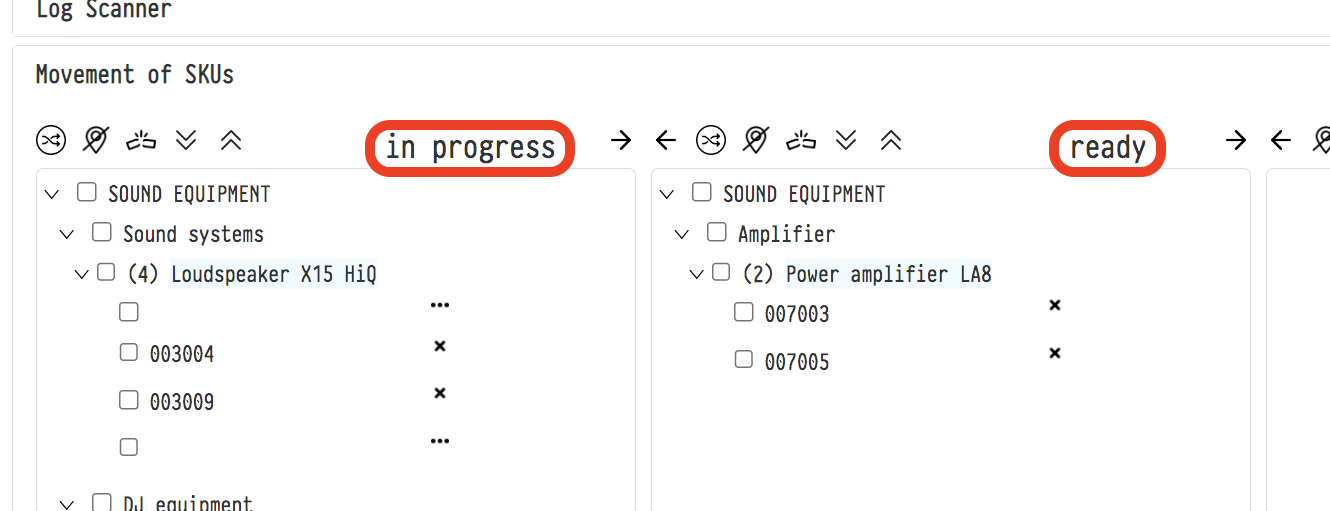Expand all items in the ready column
This screenshot has width=1330, height=511.
[846, 140]
